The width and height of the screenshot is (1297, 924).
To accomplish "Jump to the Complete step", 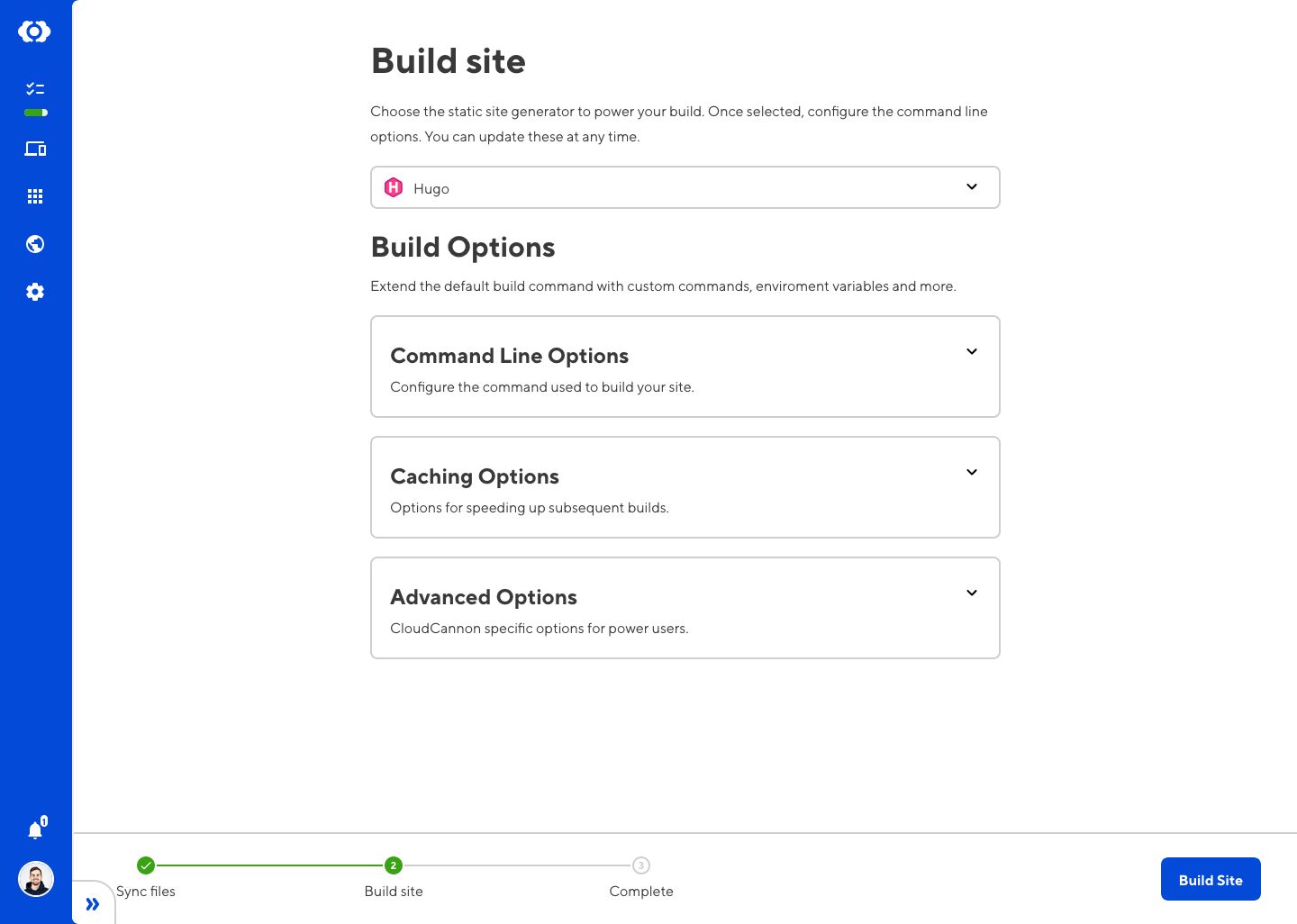I will pos(641,865).
